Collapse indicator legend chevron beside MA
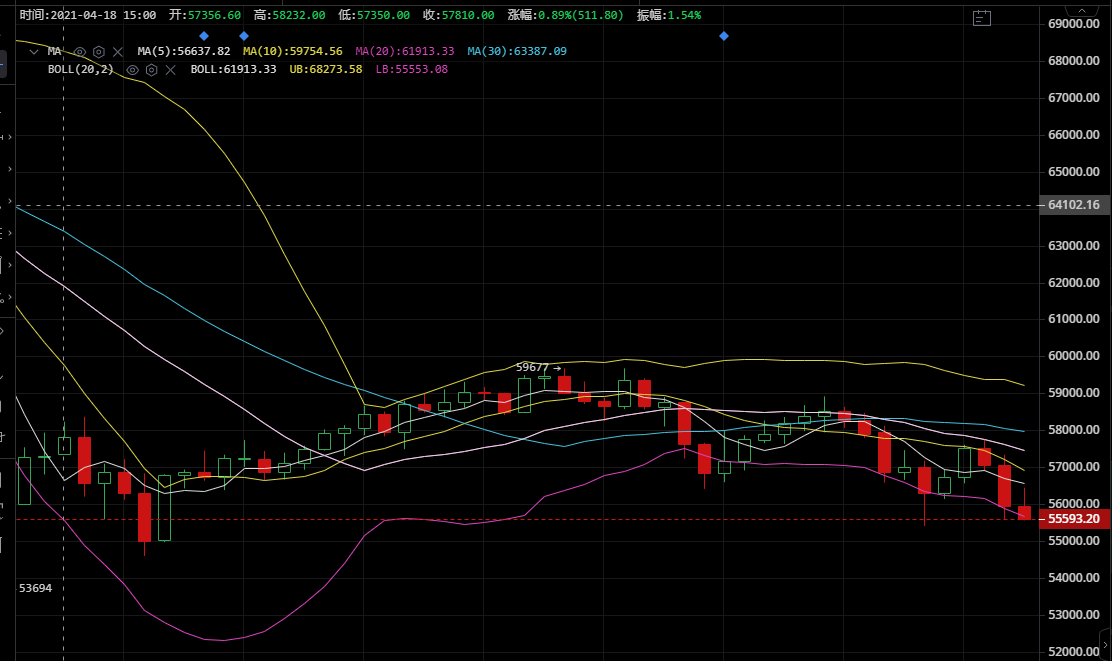The height and width of the screenshot is (661, 1112). point(32,51)
